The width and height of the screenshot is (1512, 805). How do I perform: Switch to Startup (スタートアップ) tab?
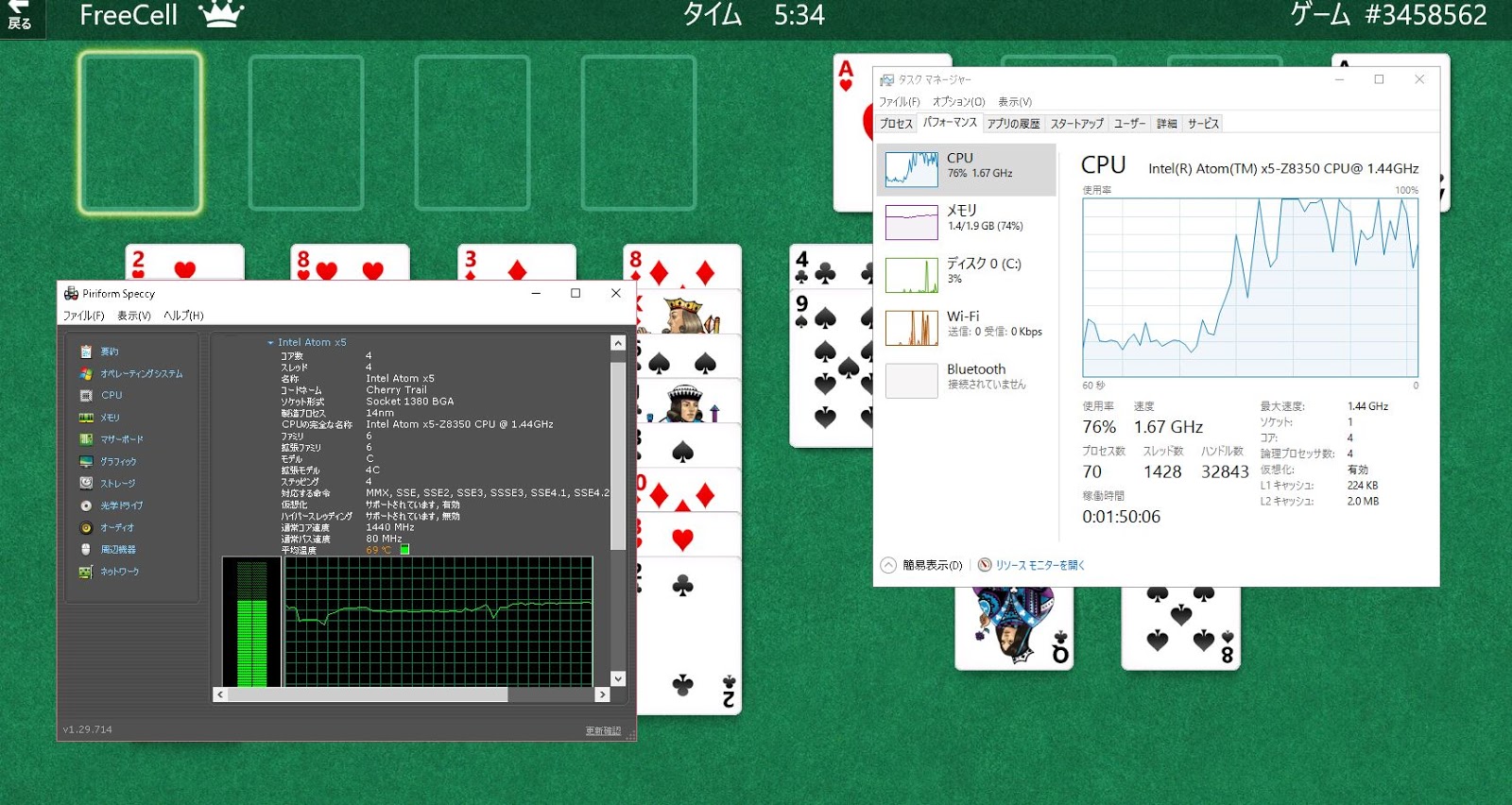point(1077,124)
